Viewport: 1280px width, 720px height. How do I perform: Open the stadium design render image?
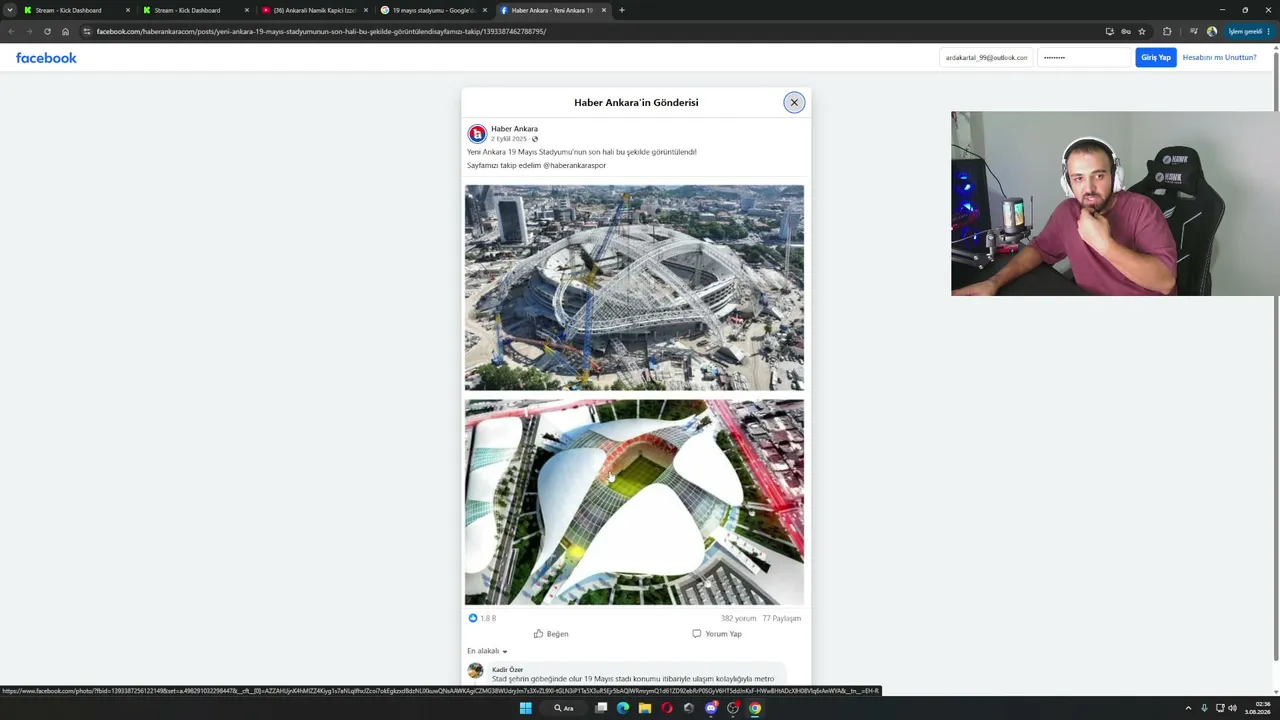[x=634, y=502]
